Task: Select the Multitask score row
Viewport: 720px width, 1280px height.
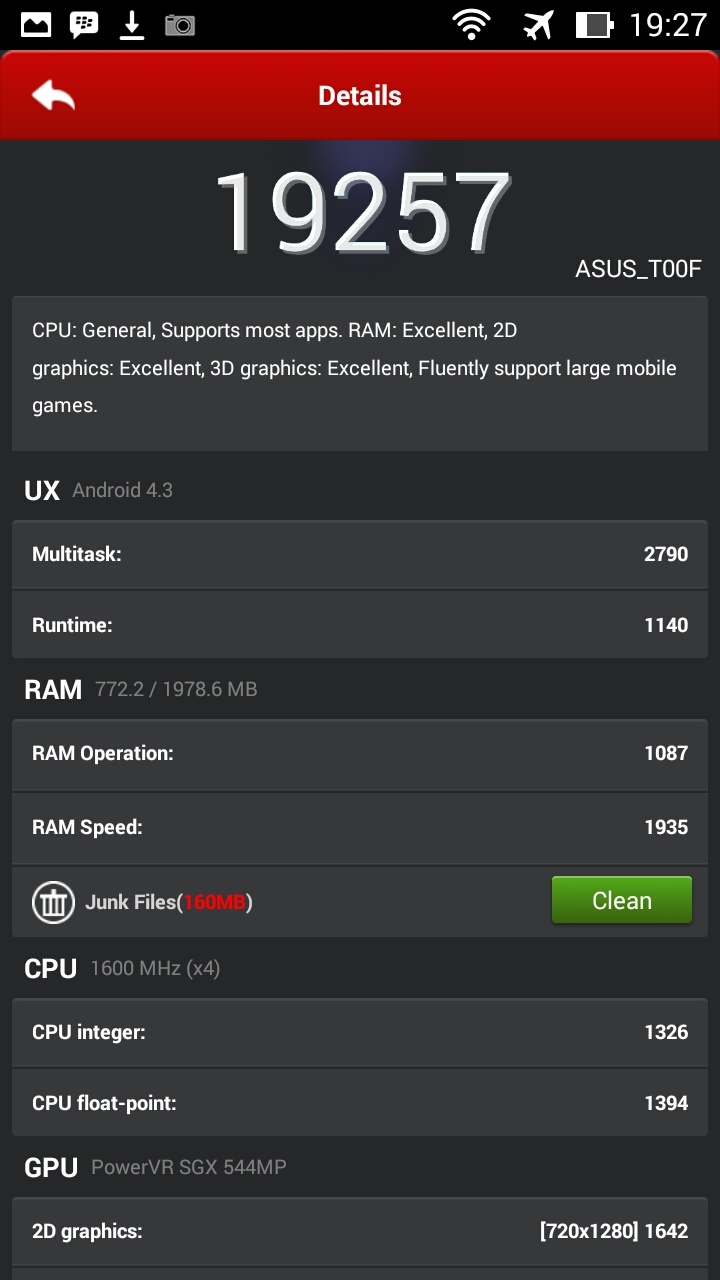Action: tap(360, 554)
